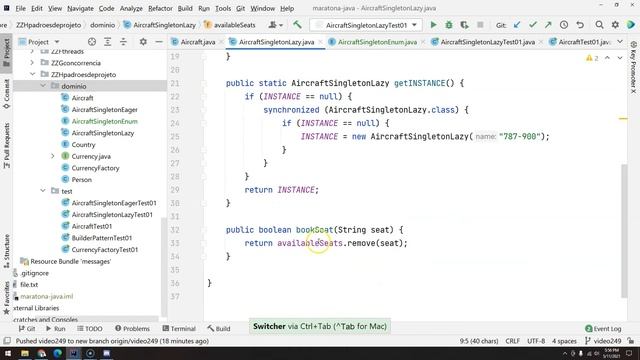This screenshot has width=640, height=360.
Task: Click UTF-8 encoding in status bar
Action: (536, 341)
